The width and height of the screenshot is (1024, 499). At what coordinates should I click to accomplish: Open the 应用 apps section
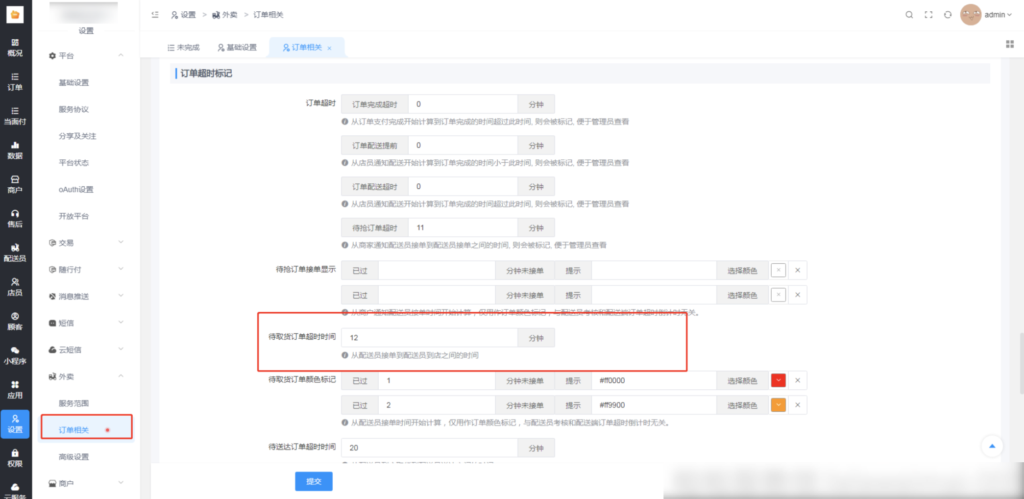click(15, 389)
